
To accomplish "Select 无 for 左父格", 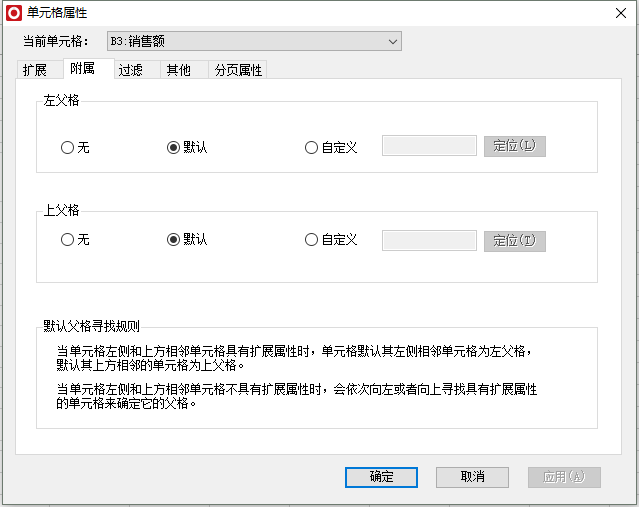I will click(x=75, y=147).
